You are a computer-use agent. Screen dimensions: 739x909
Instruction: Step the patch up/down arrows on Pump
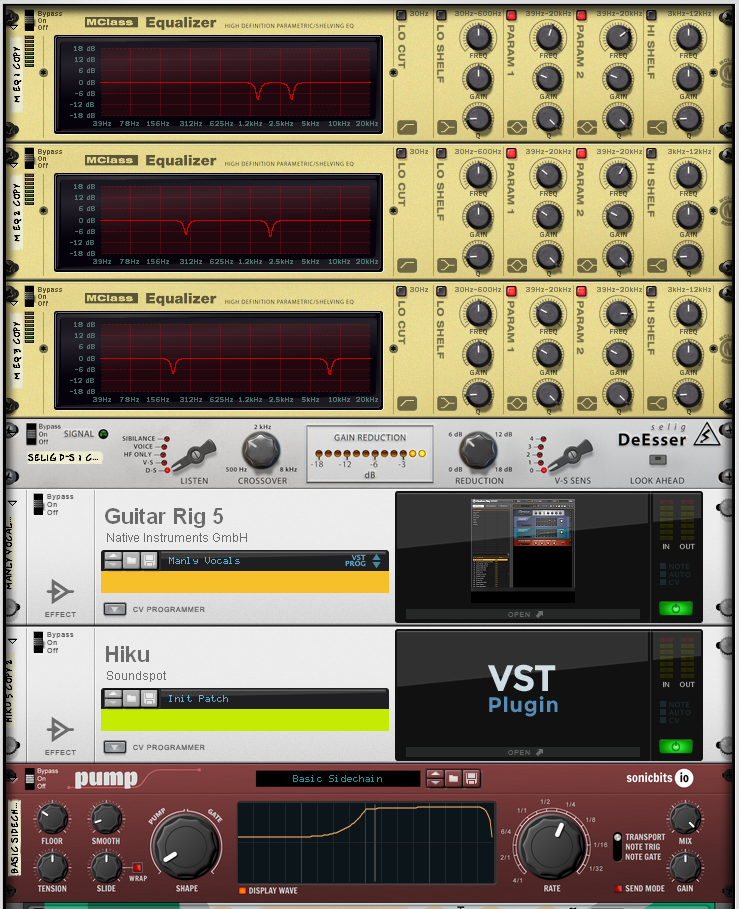(x=435, y=778)
